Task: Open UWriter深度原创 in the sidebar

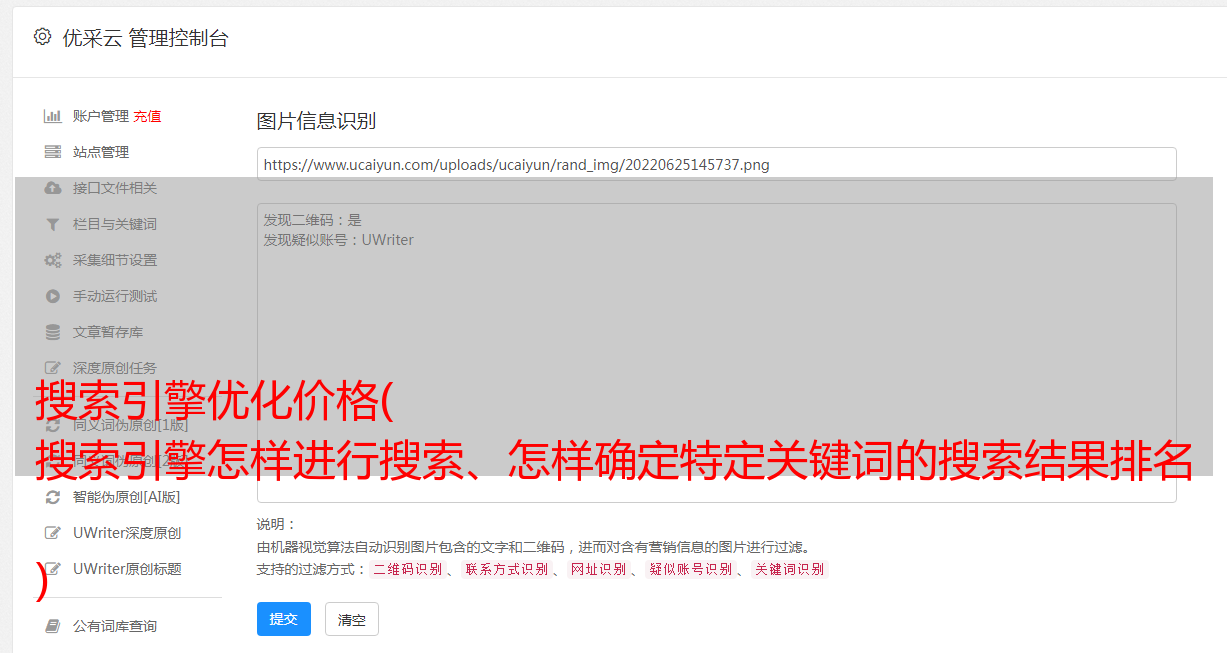Action: 127,533
